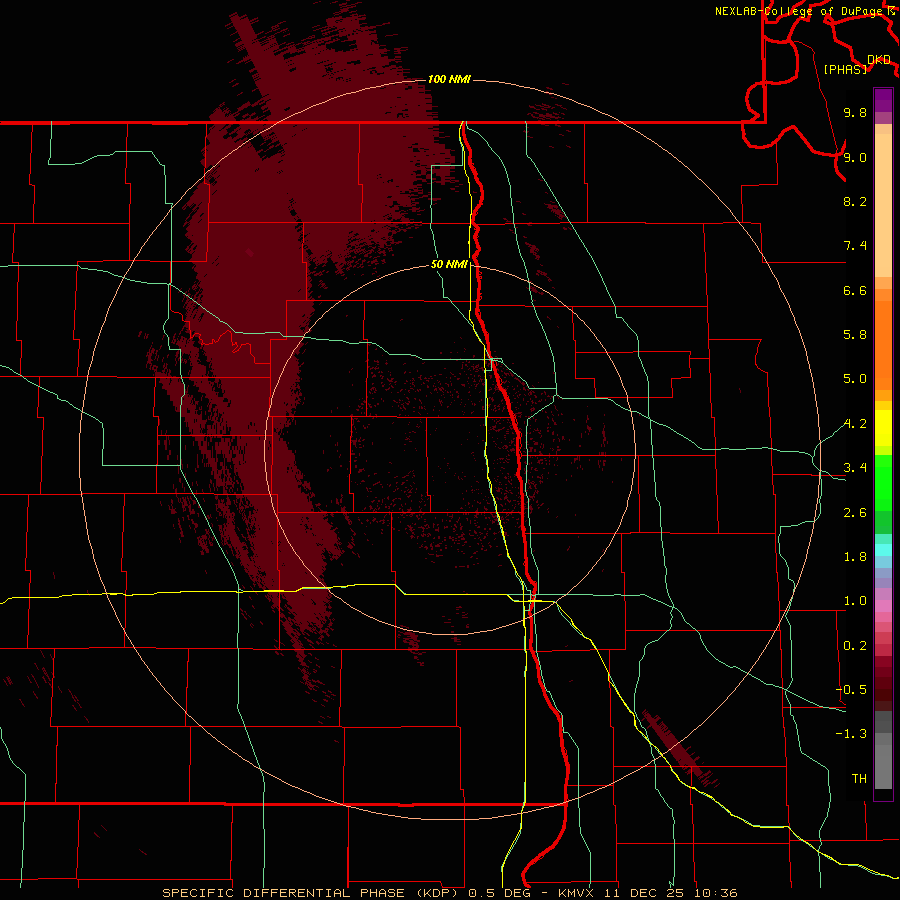Click the -1.3 legend value
This screenshot has height=900, width=900.
[851, 734]
